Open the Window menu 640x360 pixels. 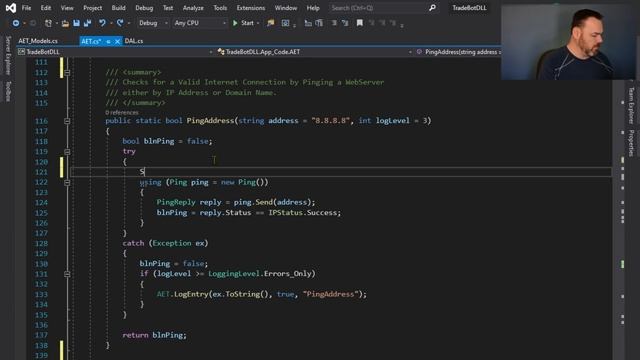[x=286, y=8]
